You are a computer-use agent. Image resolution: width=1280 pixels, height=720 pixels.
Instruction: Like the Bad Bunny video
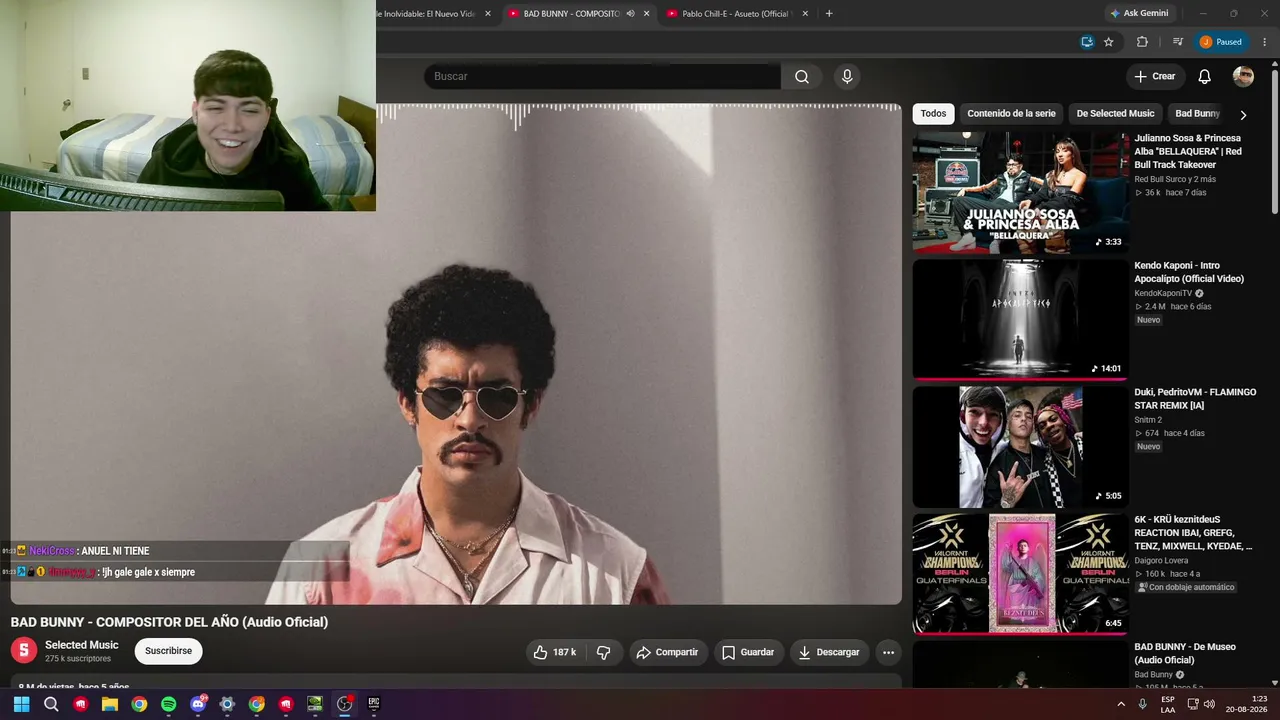point(555,652)
